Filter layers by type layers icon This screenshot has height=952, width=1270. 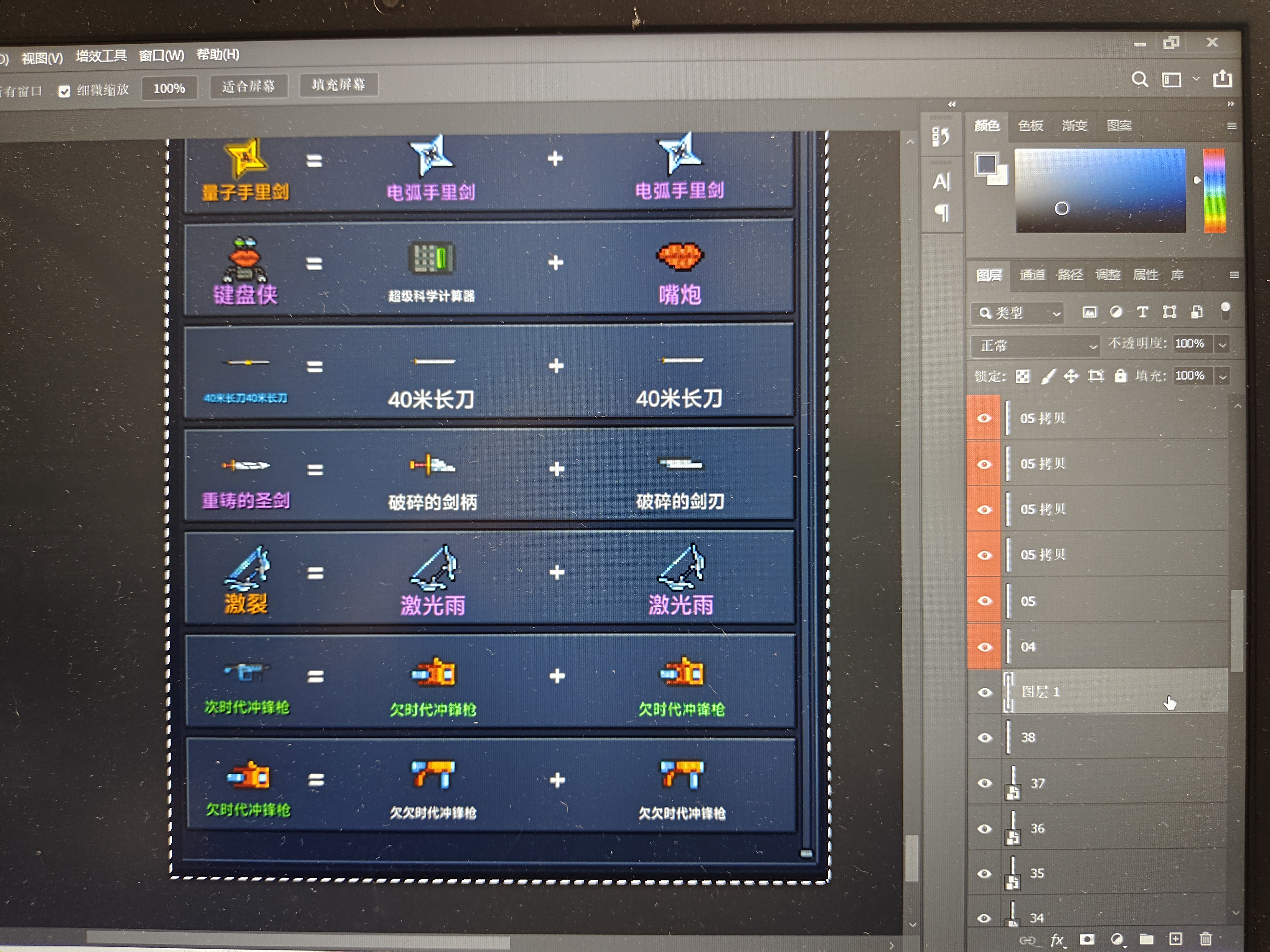[x=1143, y=312]
